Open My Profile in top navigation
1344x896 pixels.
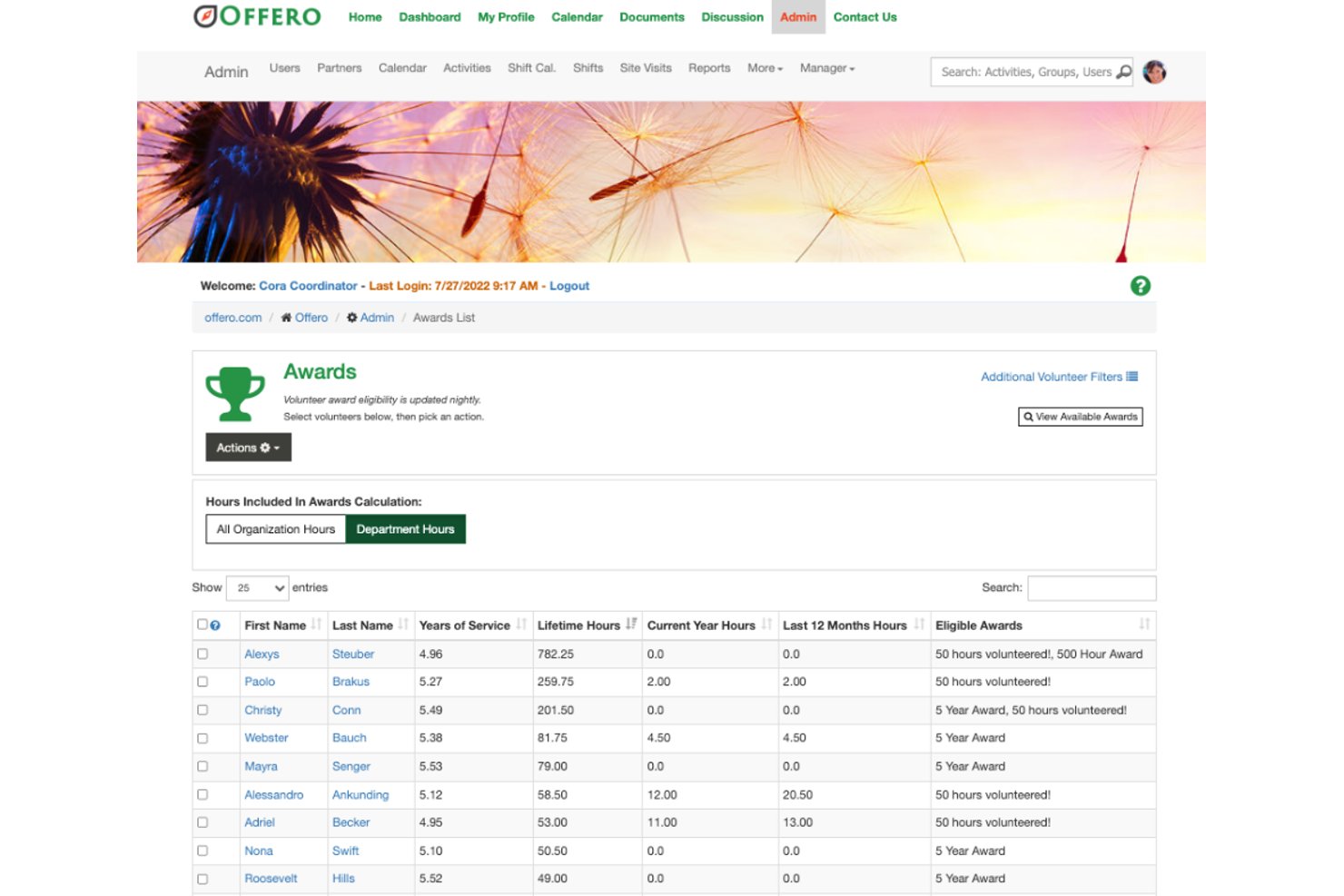pos(506,17)
